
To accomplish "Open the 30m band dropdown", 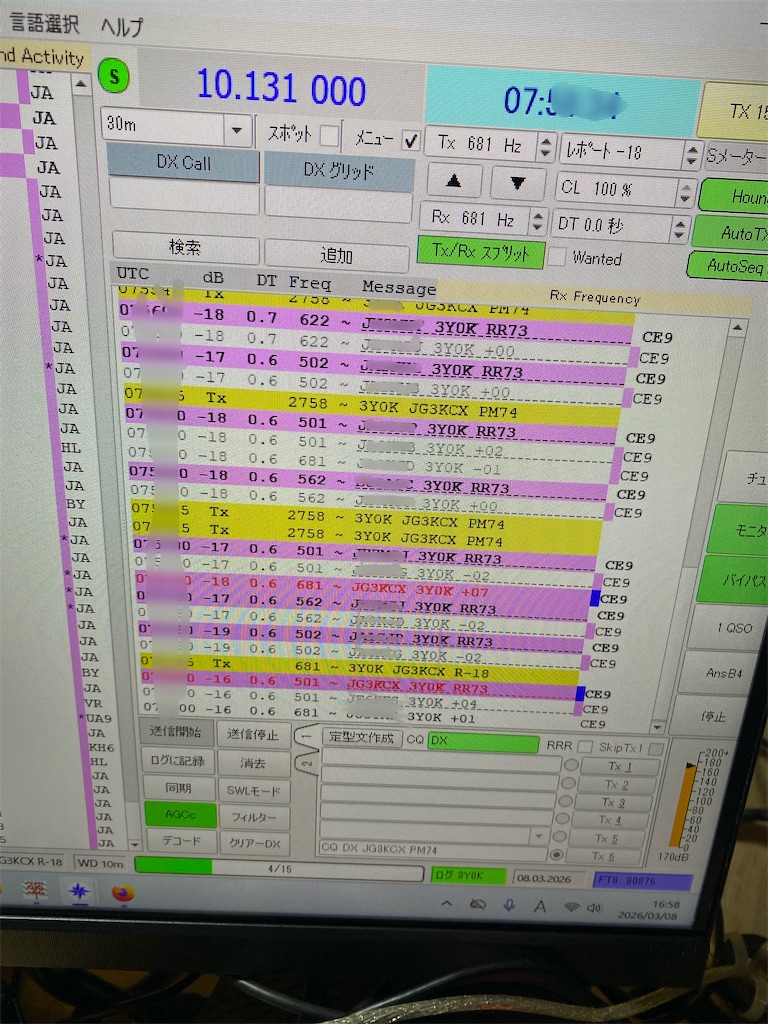I will [237, 130].
